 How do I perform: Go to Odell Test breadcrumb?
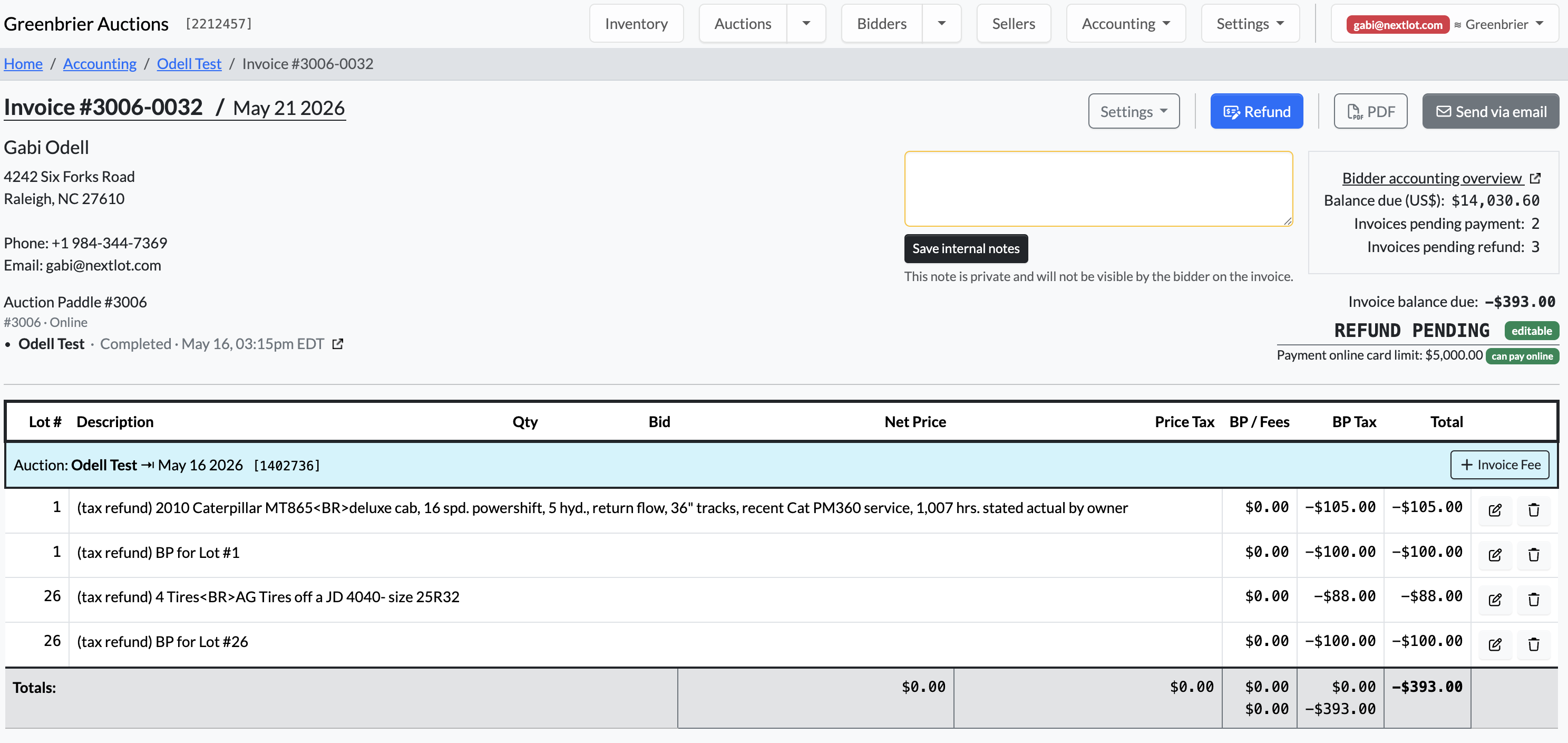pos(189,64)
